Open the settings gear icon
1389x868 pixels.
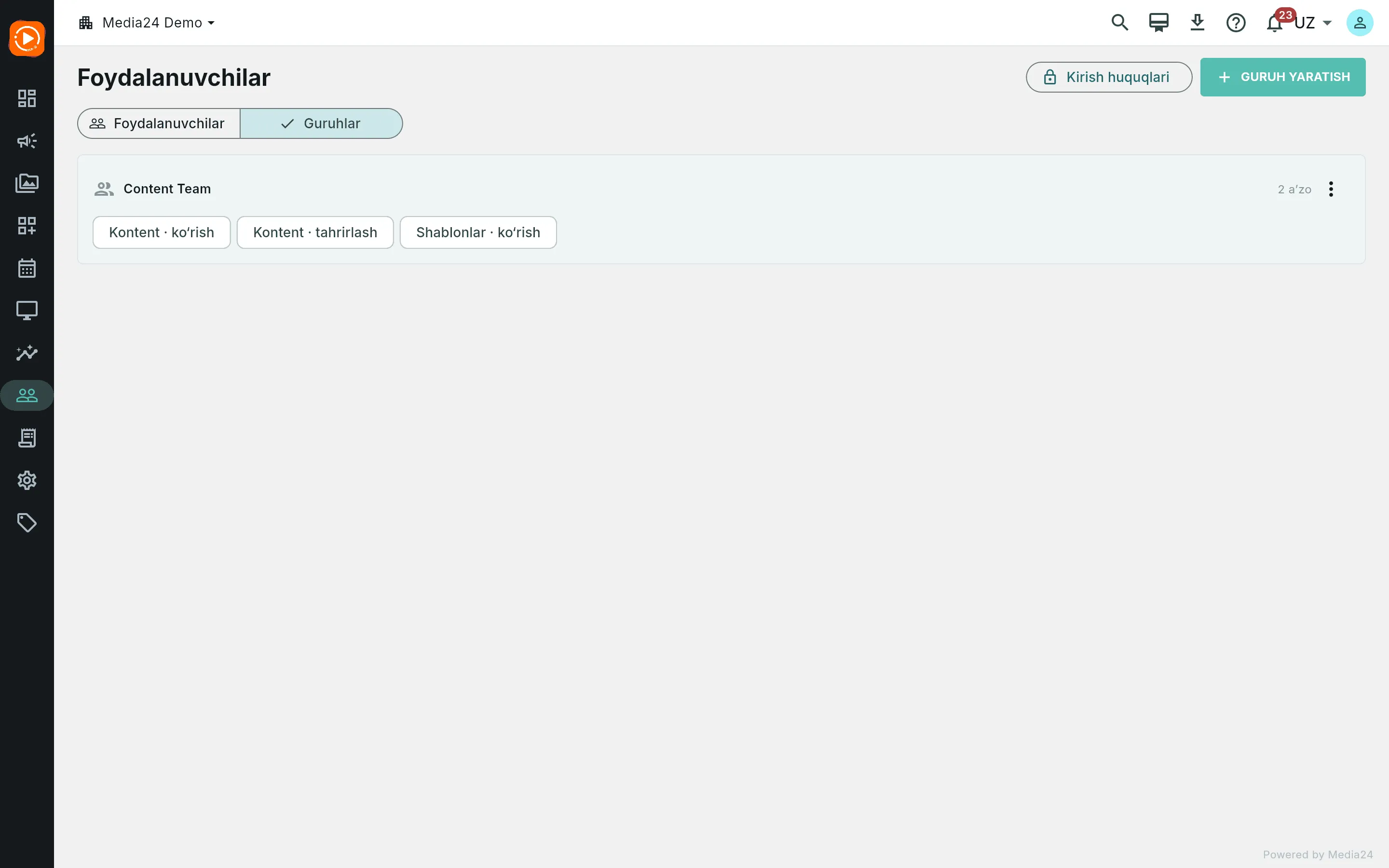(27, 480)
